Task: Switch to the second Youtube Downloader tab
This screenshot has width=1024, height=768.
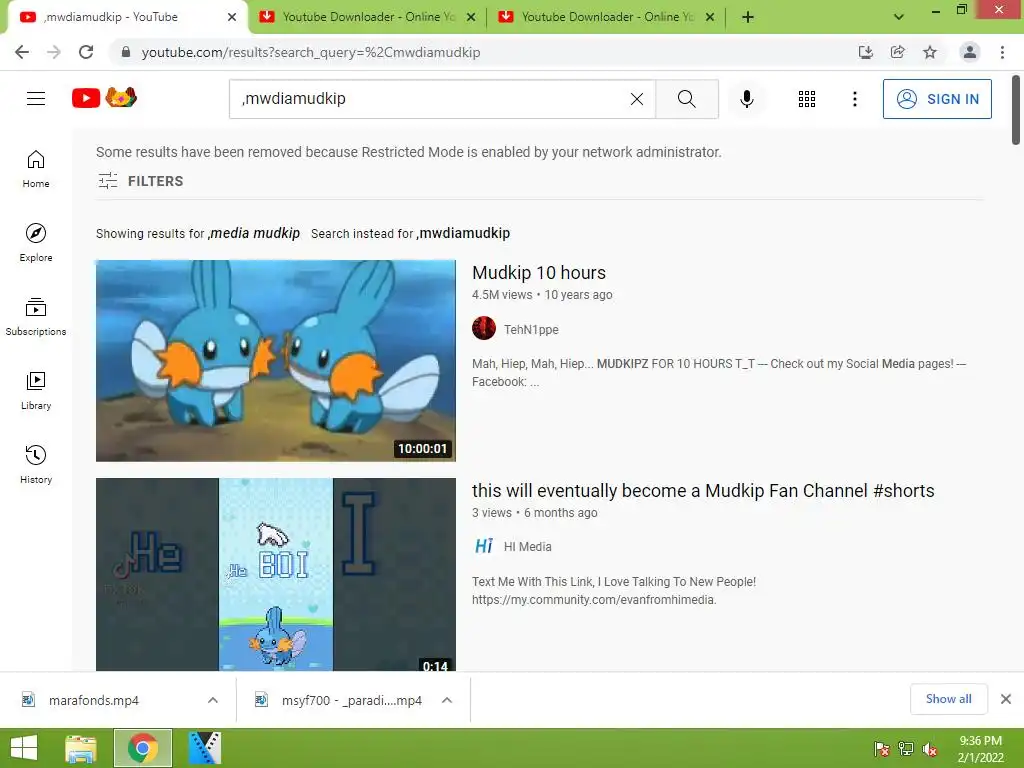Action: click(x=367, y=17)
